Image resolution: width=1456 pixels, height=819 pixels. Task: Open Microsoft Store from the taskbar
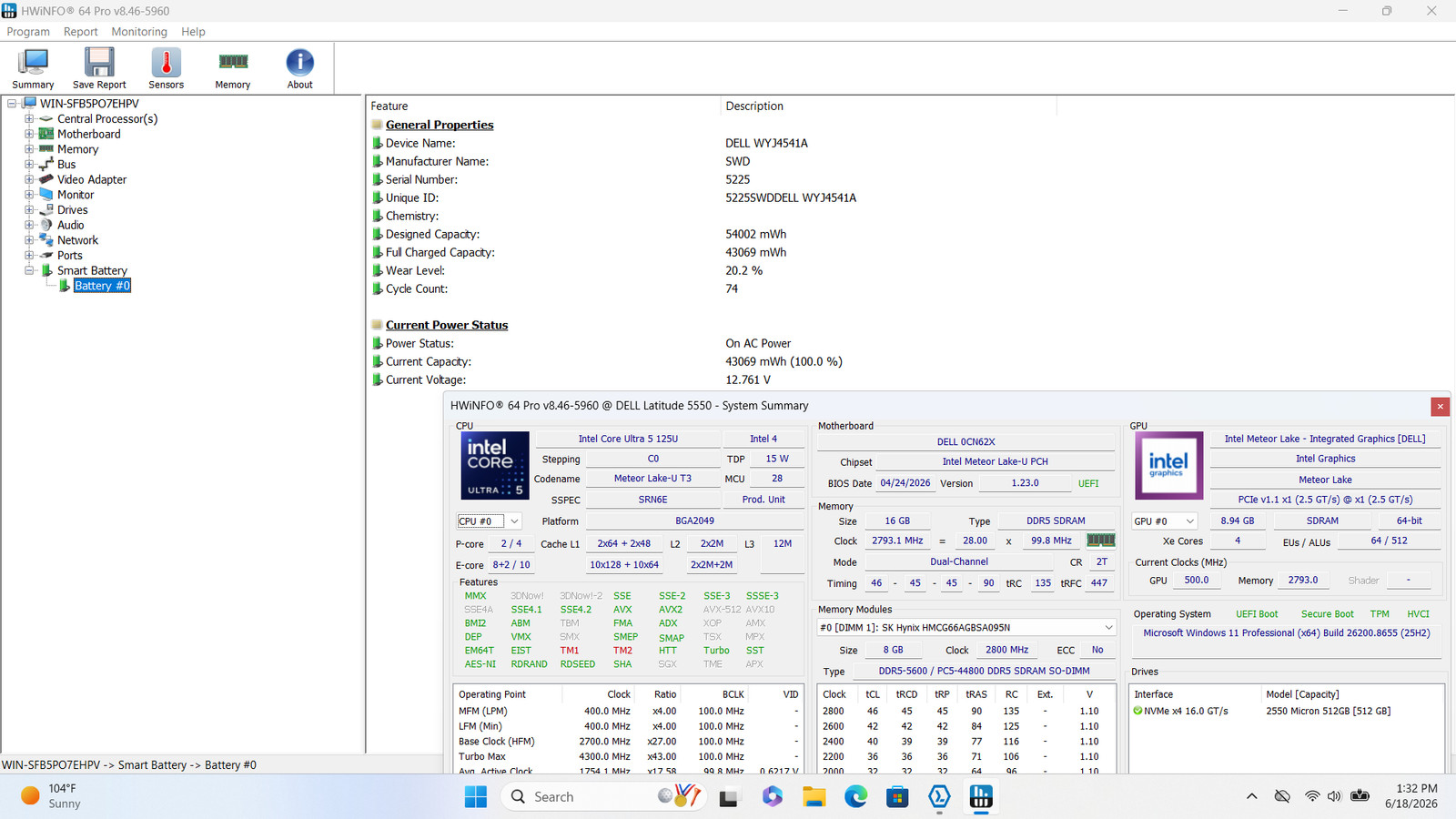pyautogui.click(x=897, y=797)
